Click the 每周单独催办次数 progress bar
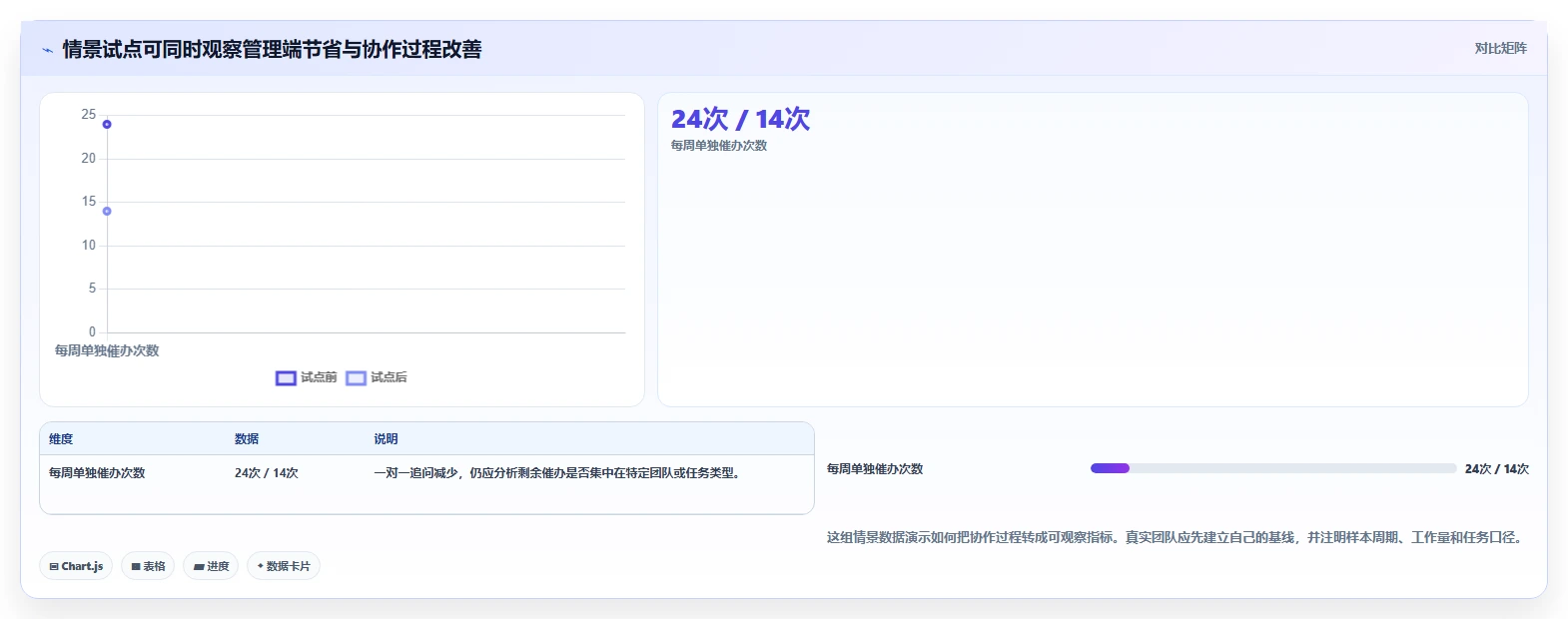This screenshot has width=1568, height=619. coord(1273,468)
